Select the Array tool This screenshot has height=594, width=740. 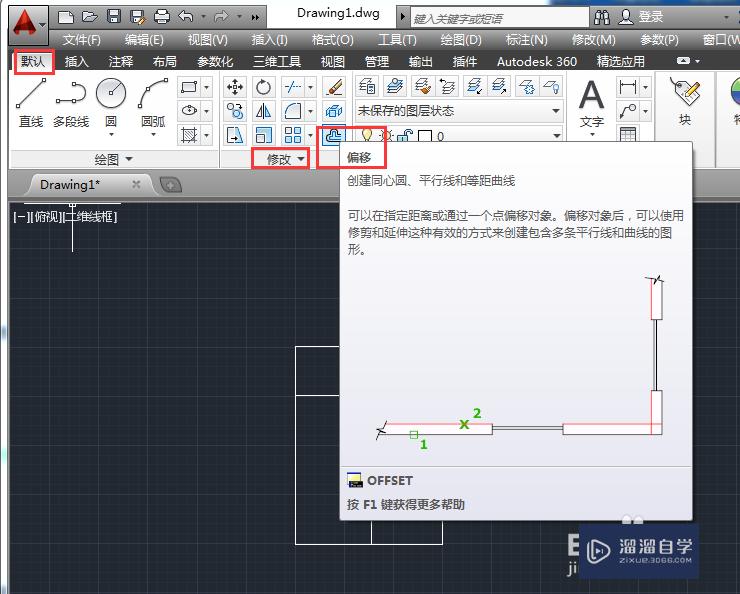293,135
